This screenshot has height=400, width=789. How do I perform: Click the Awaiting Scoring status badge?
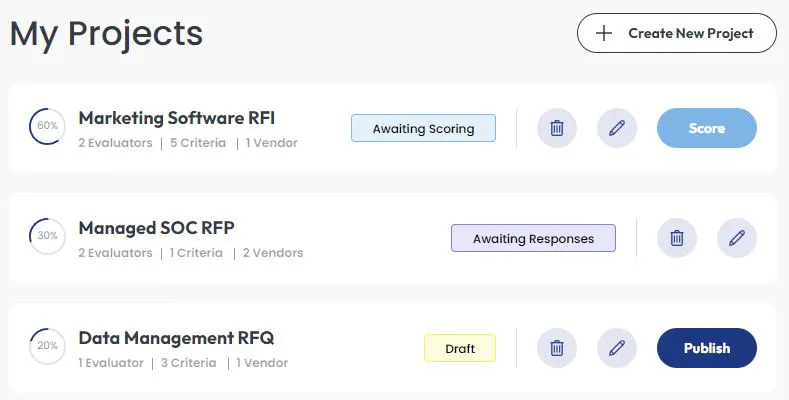(x=423, y=128)
